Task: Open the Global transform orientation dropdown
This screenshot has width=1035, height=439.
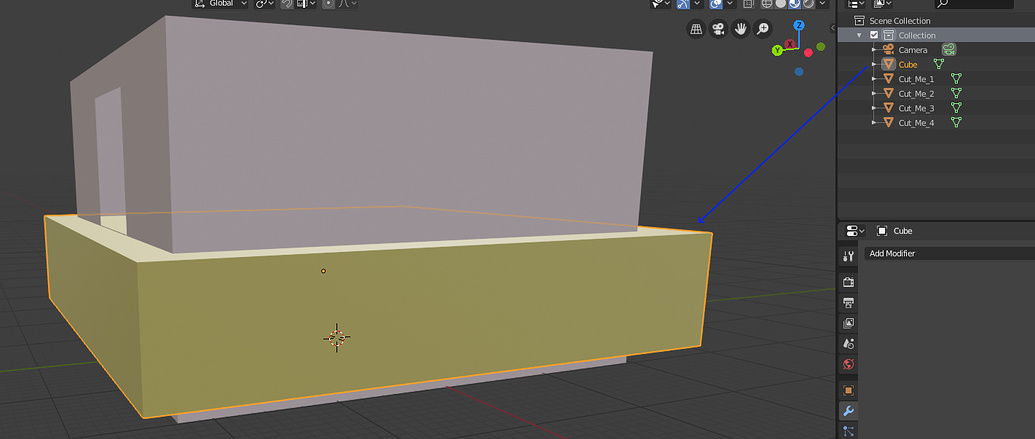Action: coord(220,3)
